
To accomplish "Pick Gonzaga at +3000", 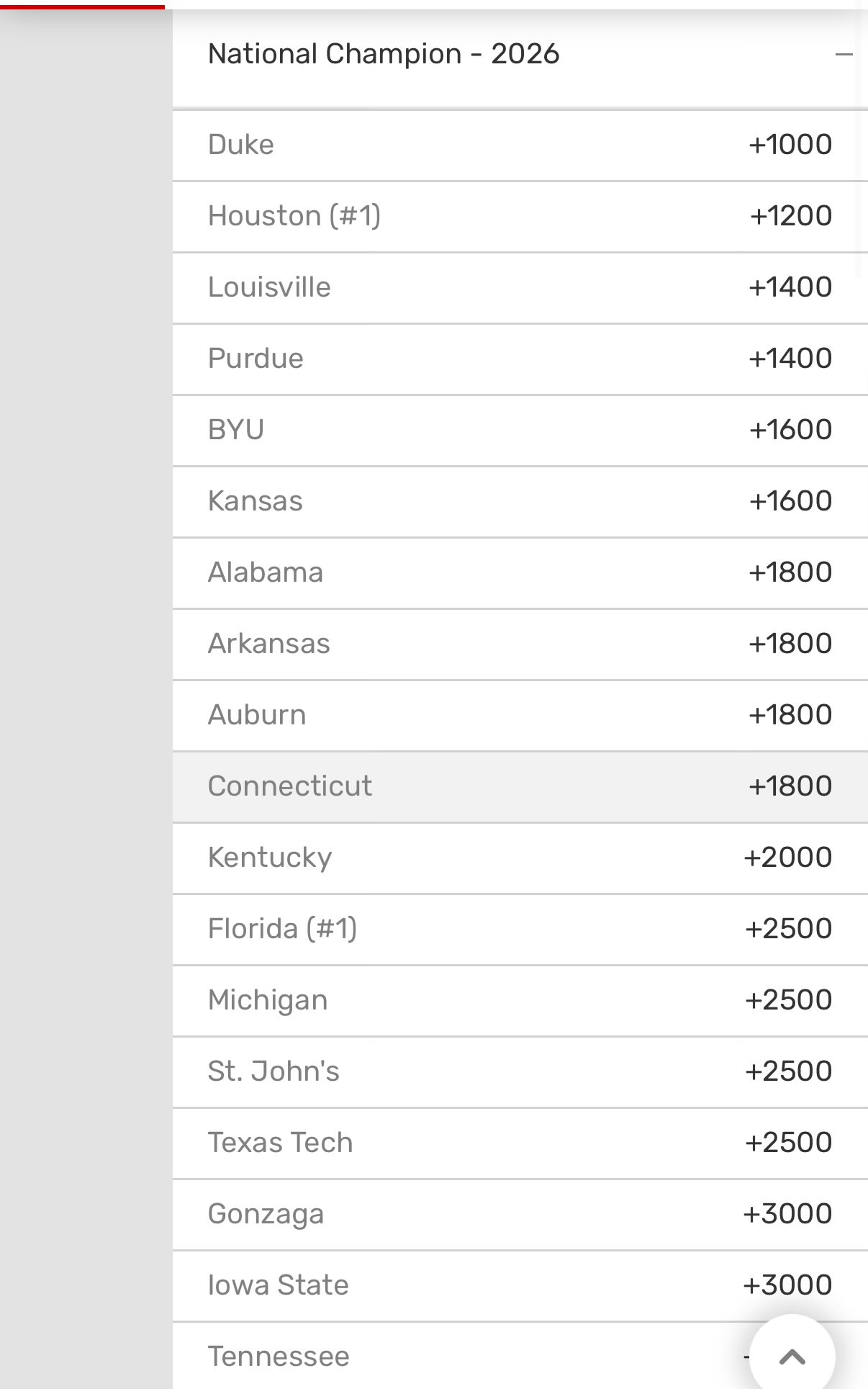I will point(520,1215).
